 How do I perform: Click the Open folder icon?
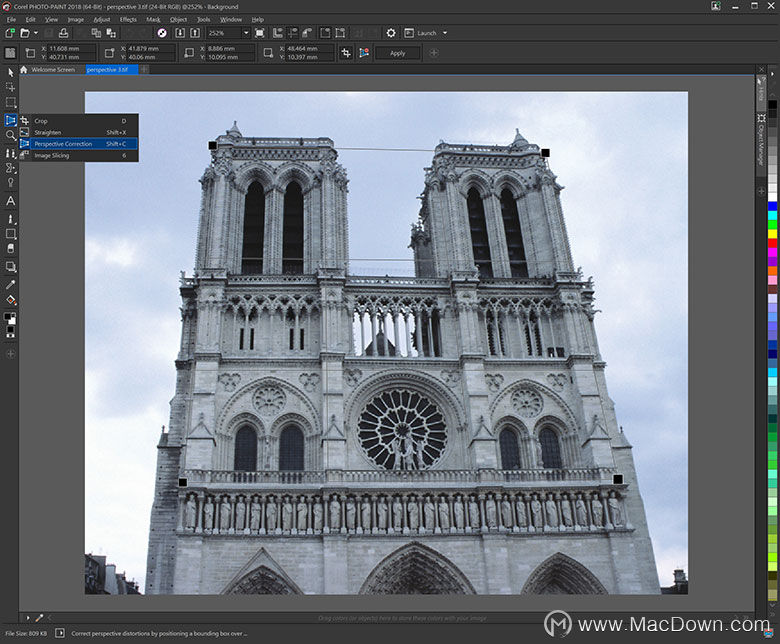[x=25, y=33]
